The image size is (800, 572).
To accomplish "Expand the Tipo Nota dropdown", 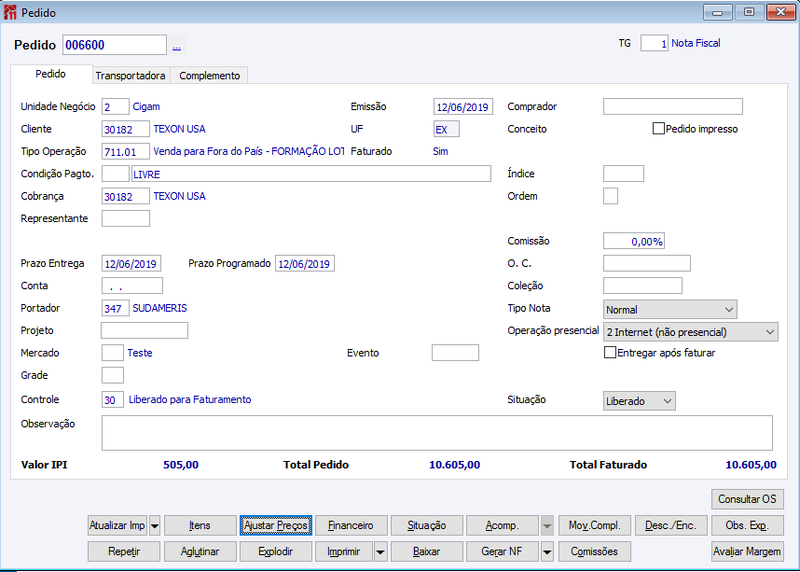I will tap(670, 309).
